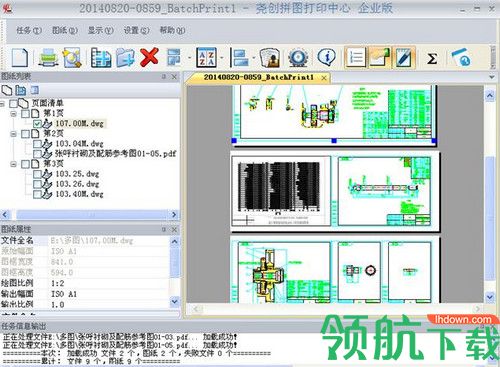Open dropdown arrow beside auto layout icon

[x=189, y=58]
